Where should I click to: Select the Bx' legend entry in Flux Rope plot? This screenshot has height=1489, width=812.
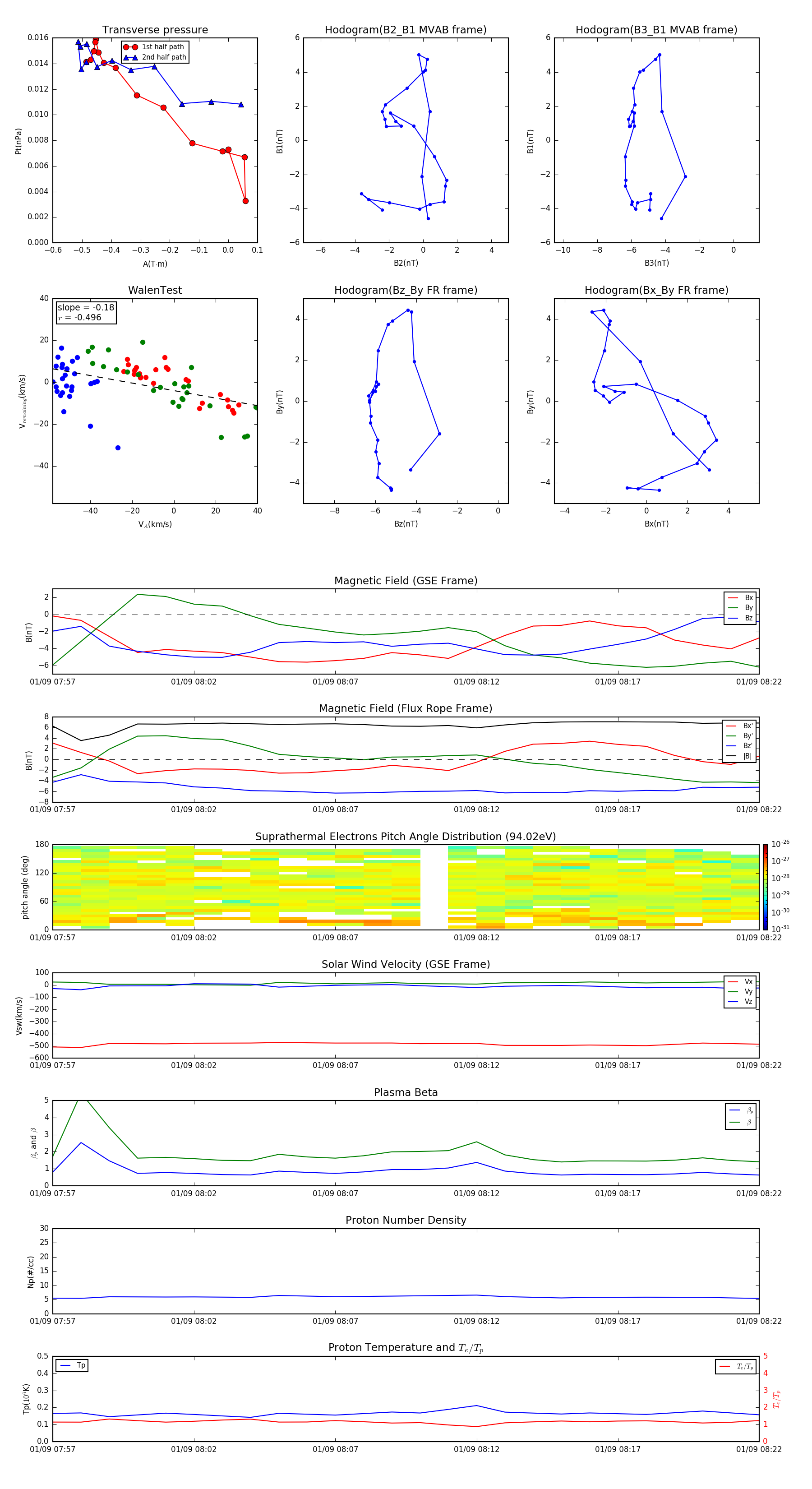(x=739, y=726)
